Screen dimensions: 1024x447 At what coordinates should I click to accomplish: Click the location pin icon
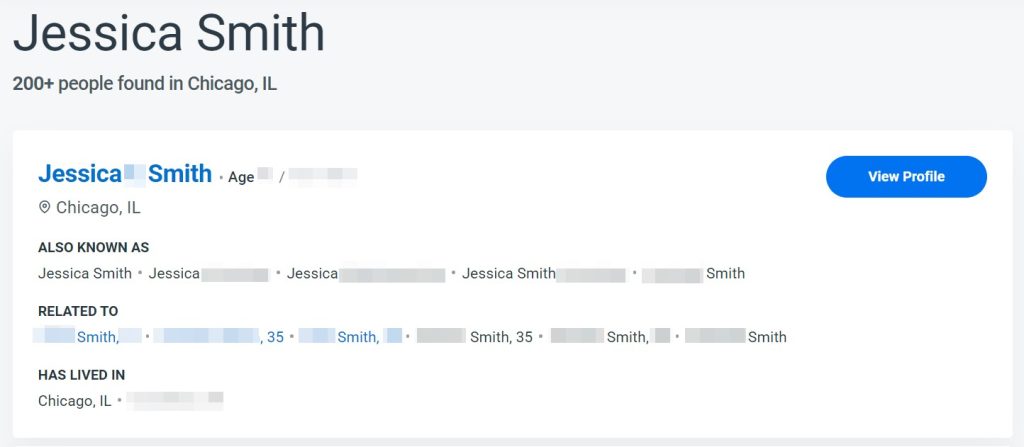coord(44,207)
